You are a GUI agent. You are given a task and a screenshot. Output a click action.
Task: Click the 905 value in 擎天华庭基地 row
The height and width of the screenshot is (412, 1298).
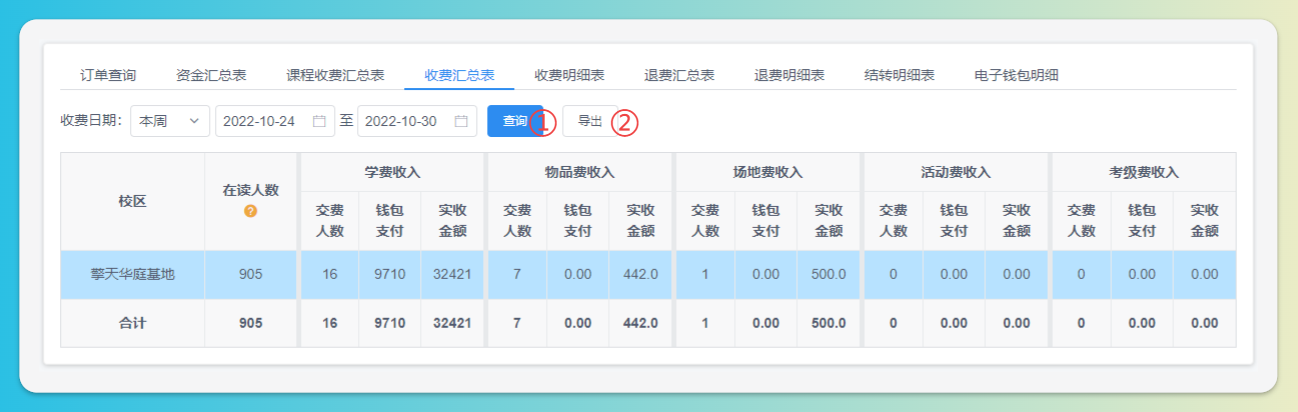251,274
